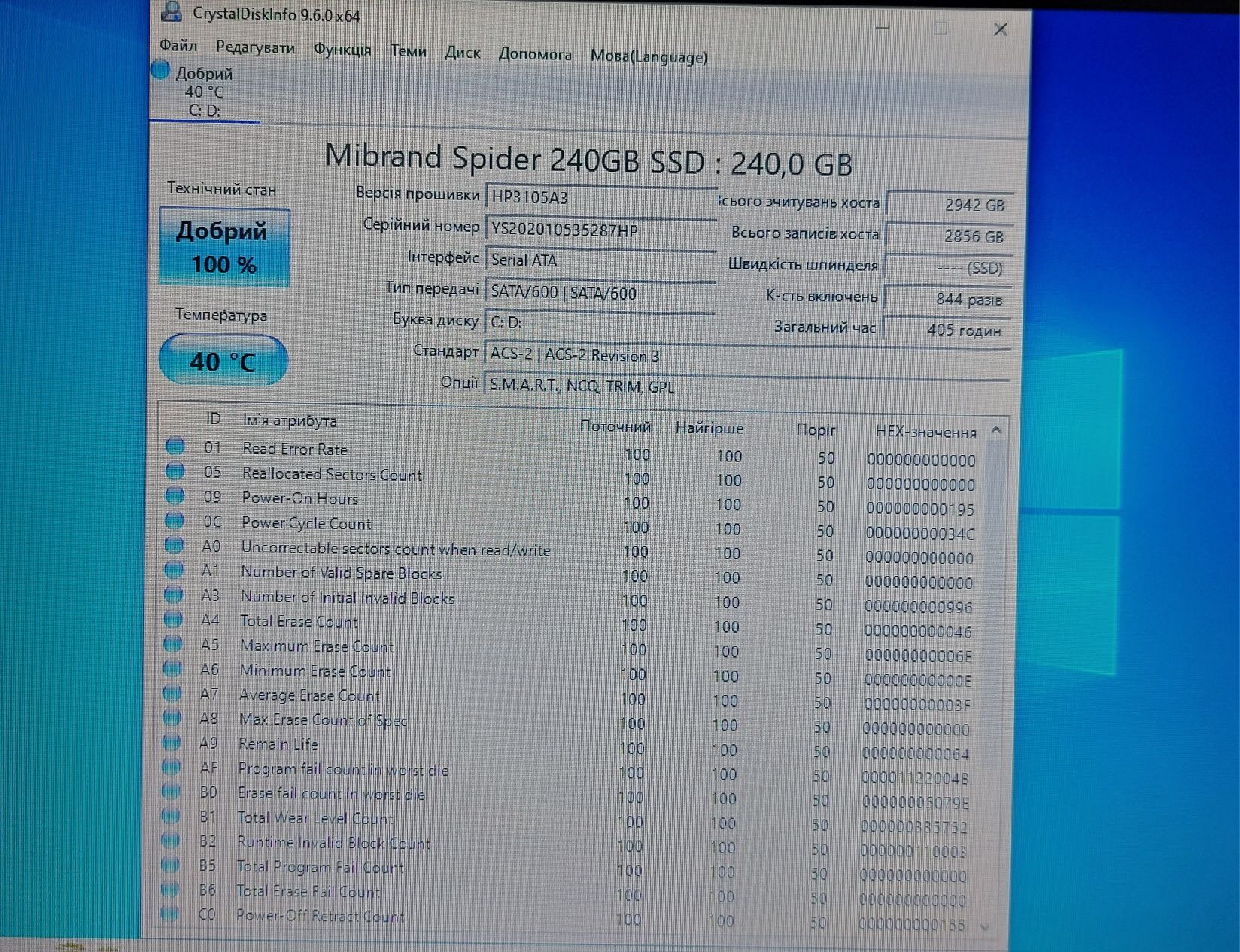Screen dimensions: 1240x952
Task: Click the host reads value 2942 GB
Action: pos(950,205)
